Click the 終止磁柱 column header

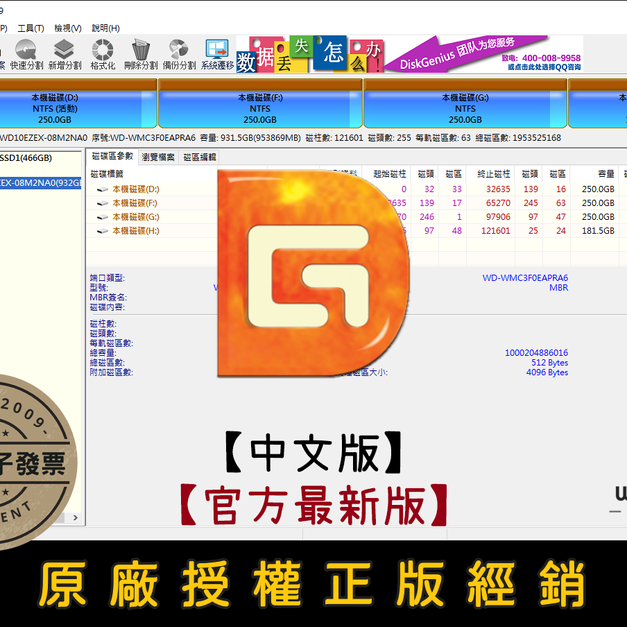coord(493,174)
